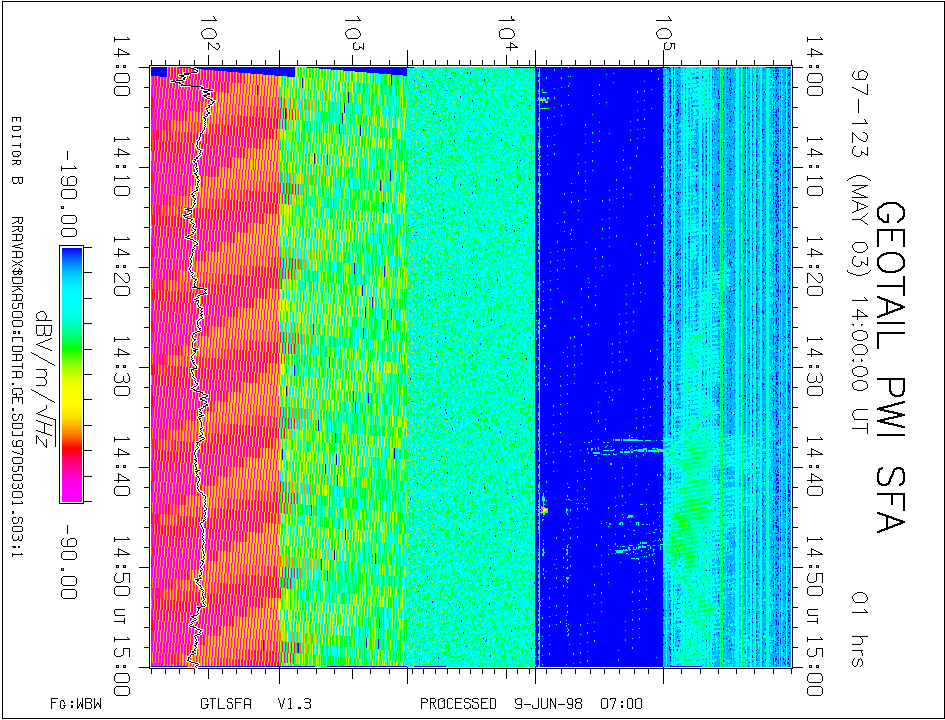Click 14:30 tick label on colorbar-side axis

(x=121, y=368)
